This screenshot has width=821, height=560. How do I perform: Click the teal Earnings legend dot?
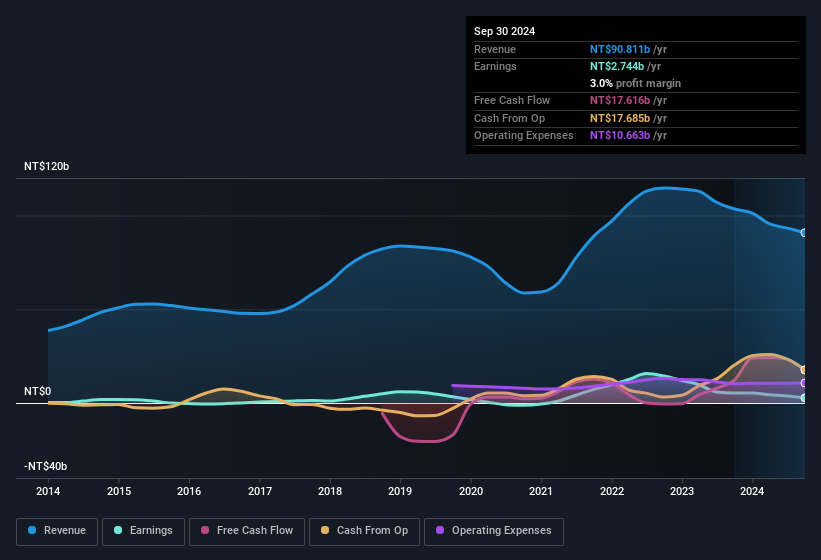119,530
